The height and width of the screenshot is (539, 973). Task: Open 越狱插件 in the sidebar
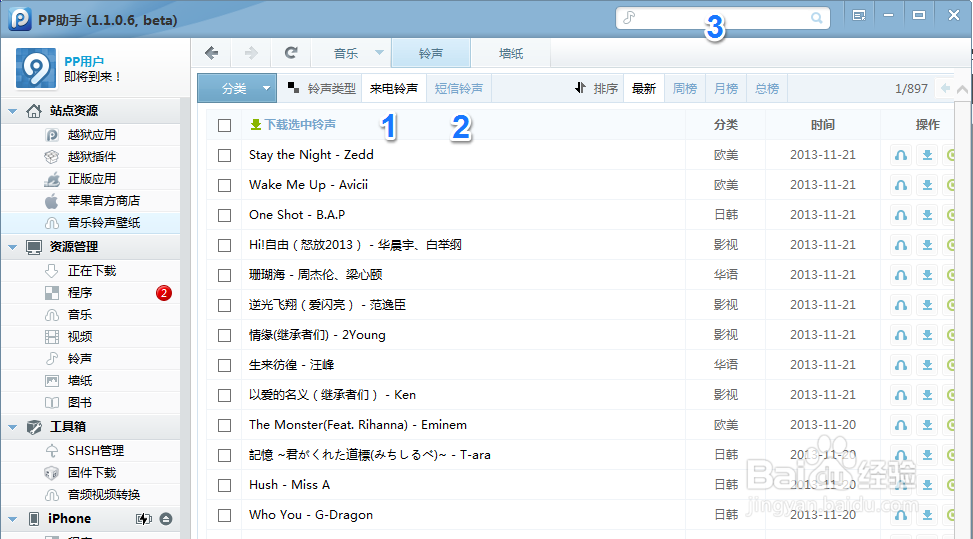click(x=91, y=156)
